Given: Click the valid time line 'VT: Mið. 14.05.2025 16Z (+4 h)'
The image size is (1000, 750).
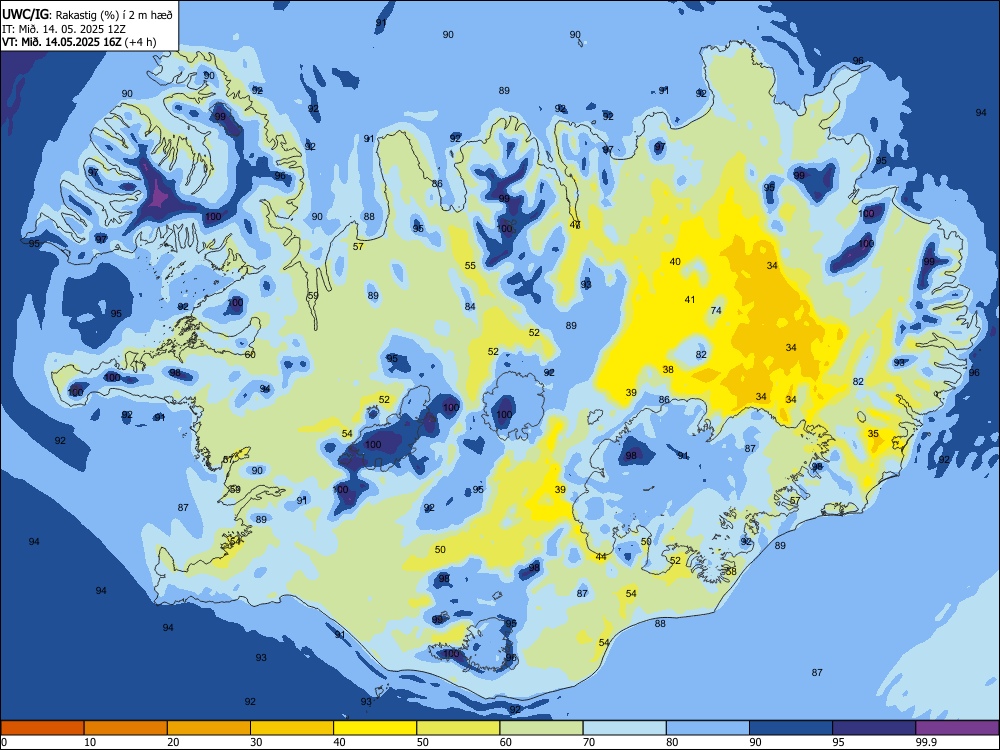Looking at the screenshot, I should click(79, 42).
